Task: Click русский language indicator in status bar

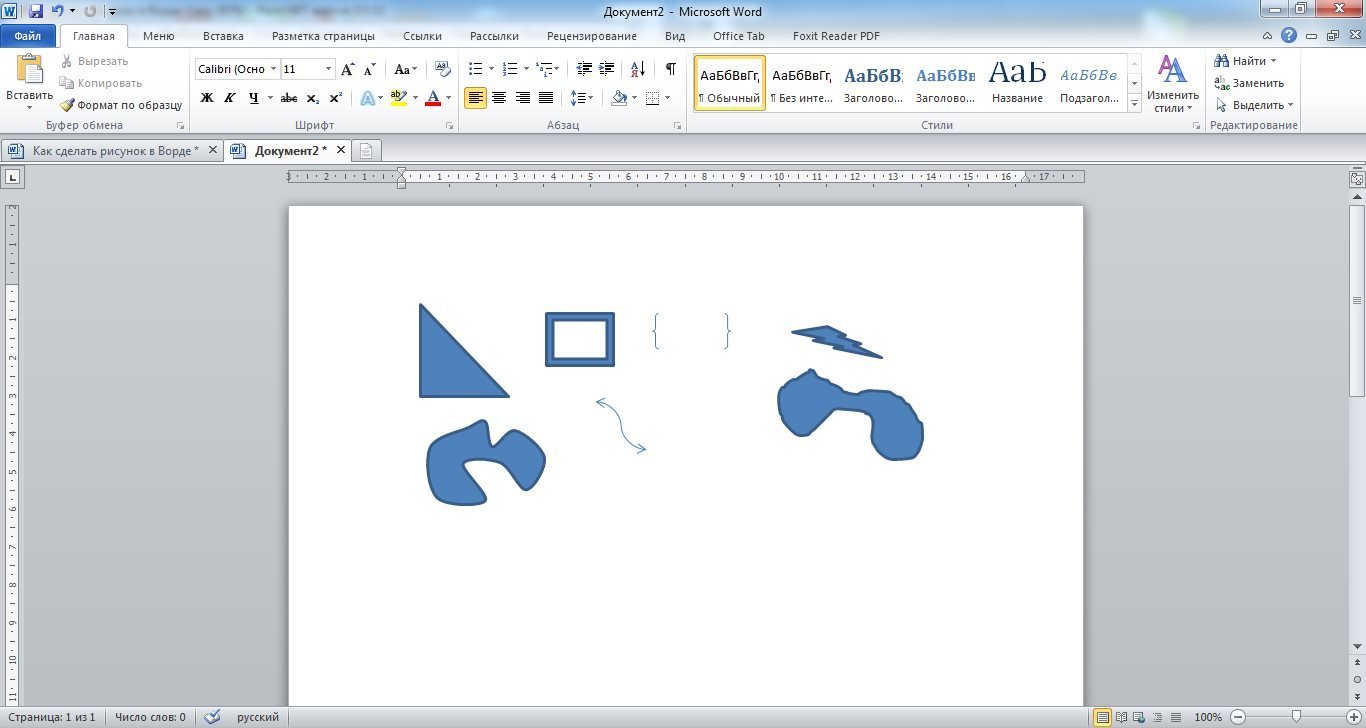Action: [x=258, y=717]
